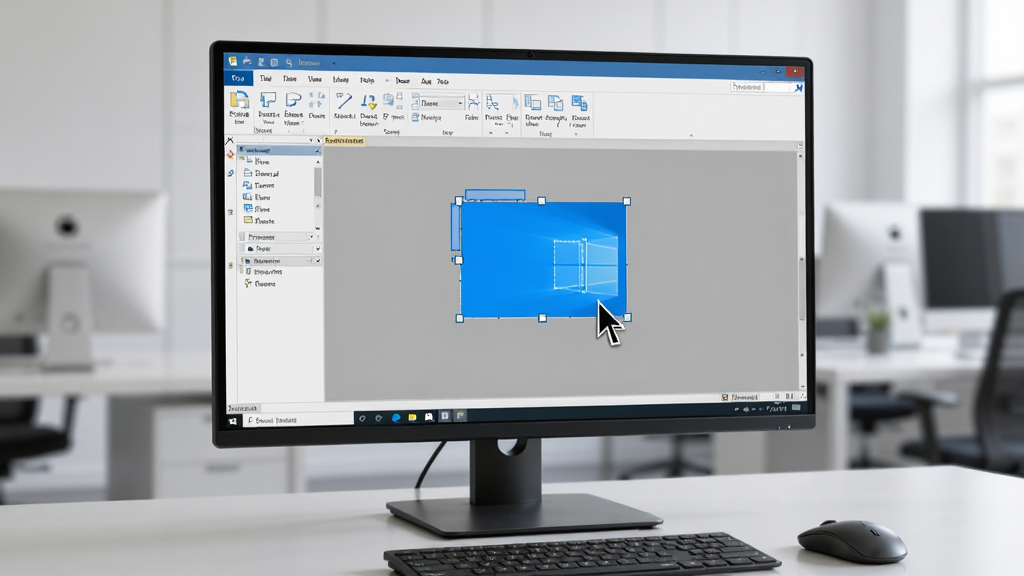Viewport: 1024px width, 576px height.
Task: Open the notification icon at taskbar's right end
Action: (x=796, y=408)
